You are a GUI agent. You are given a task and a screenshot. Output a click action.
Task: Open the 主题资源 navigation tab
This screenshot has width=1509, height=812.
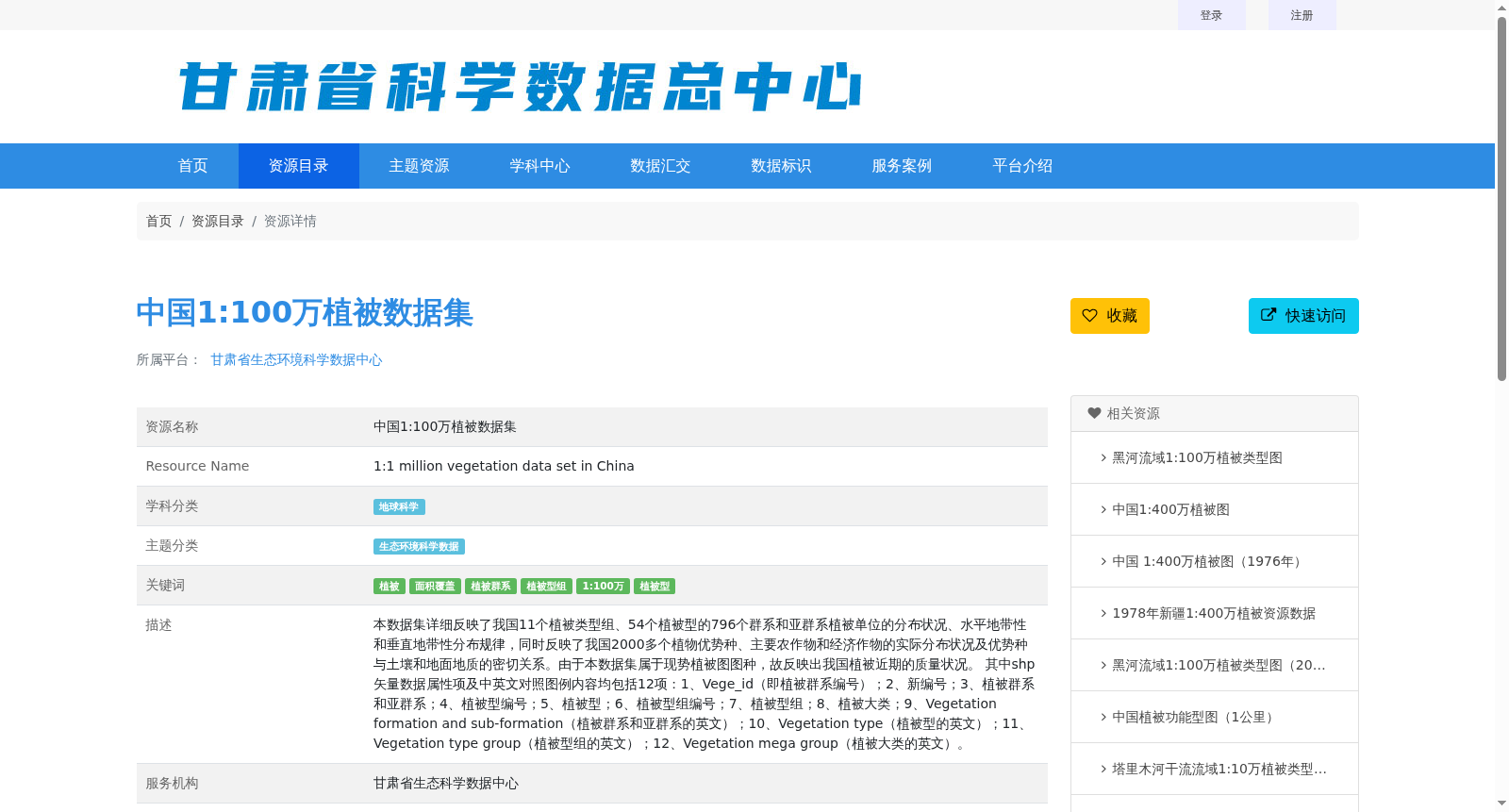(x=420, y=166)
